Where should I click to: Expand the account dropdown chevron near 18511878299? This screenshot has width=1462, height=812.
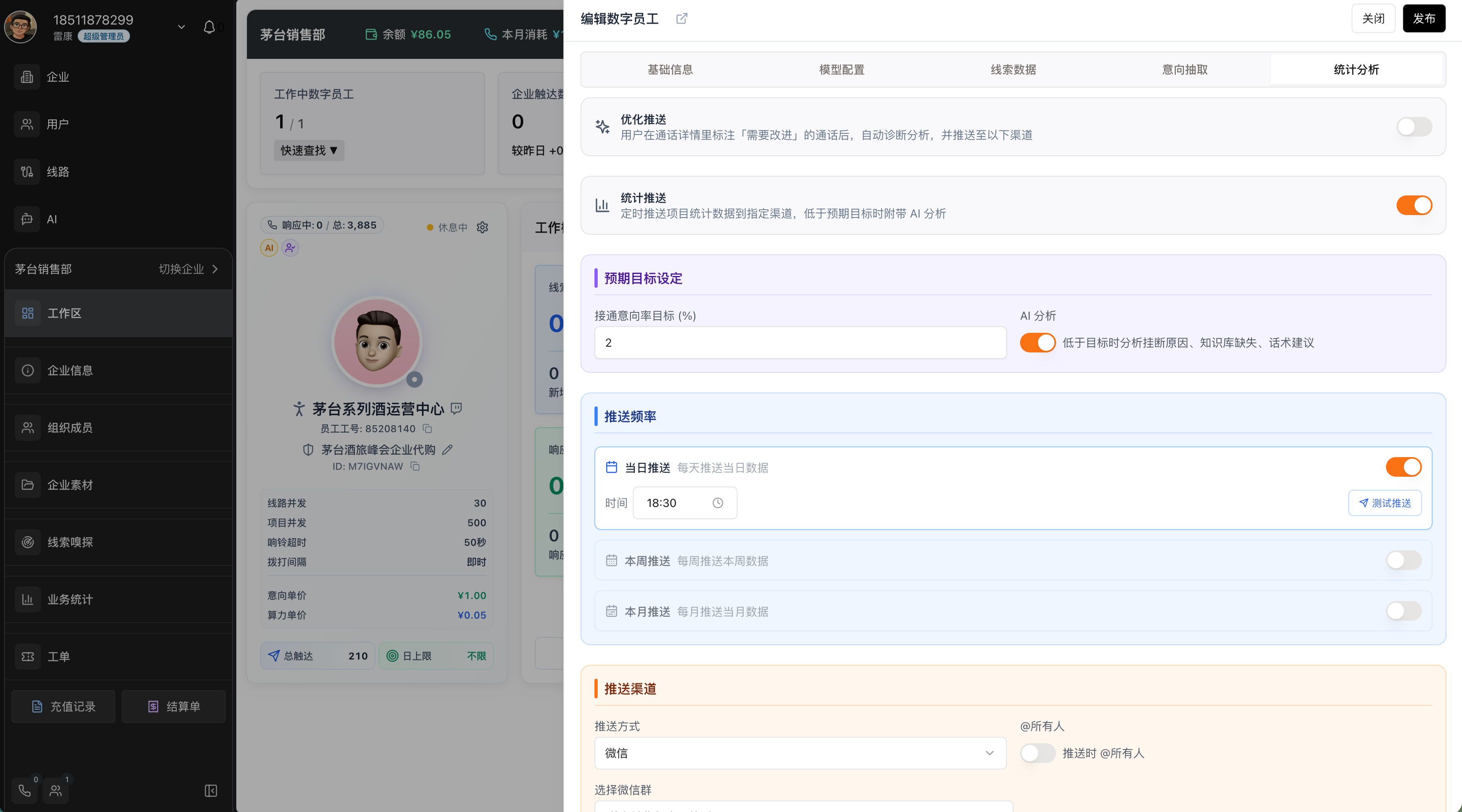182,27
